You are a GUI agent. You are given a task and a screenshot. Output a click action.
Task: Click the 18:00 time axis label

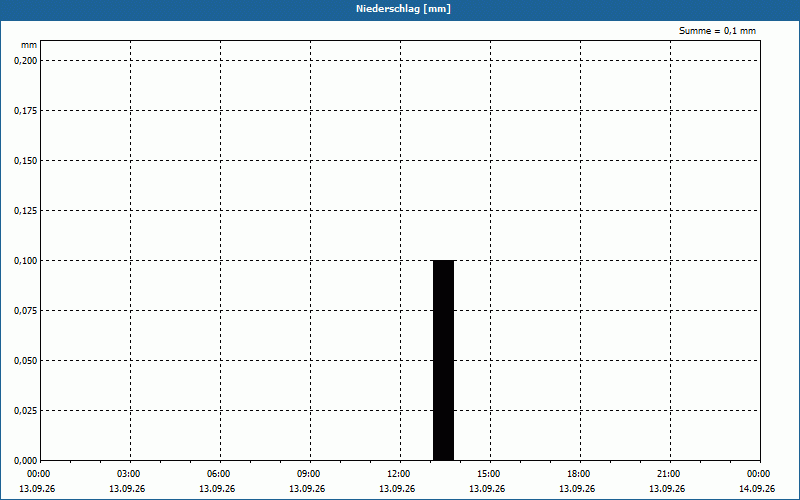pos(578,474)
